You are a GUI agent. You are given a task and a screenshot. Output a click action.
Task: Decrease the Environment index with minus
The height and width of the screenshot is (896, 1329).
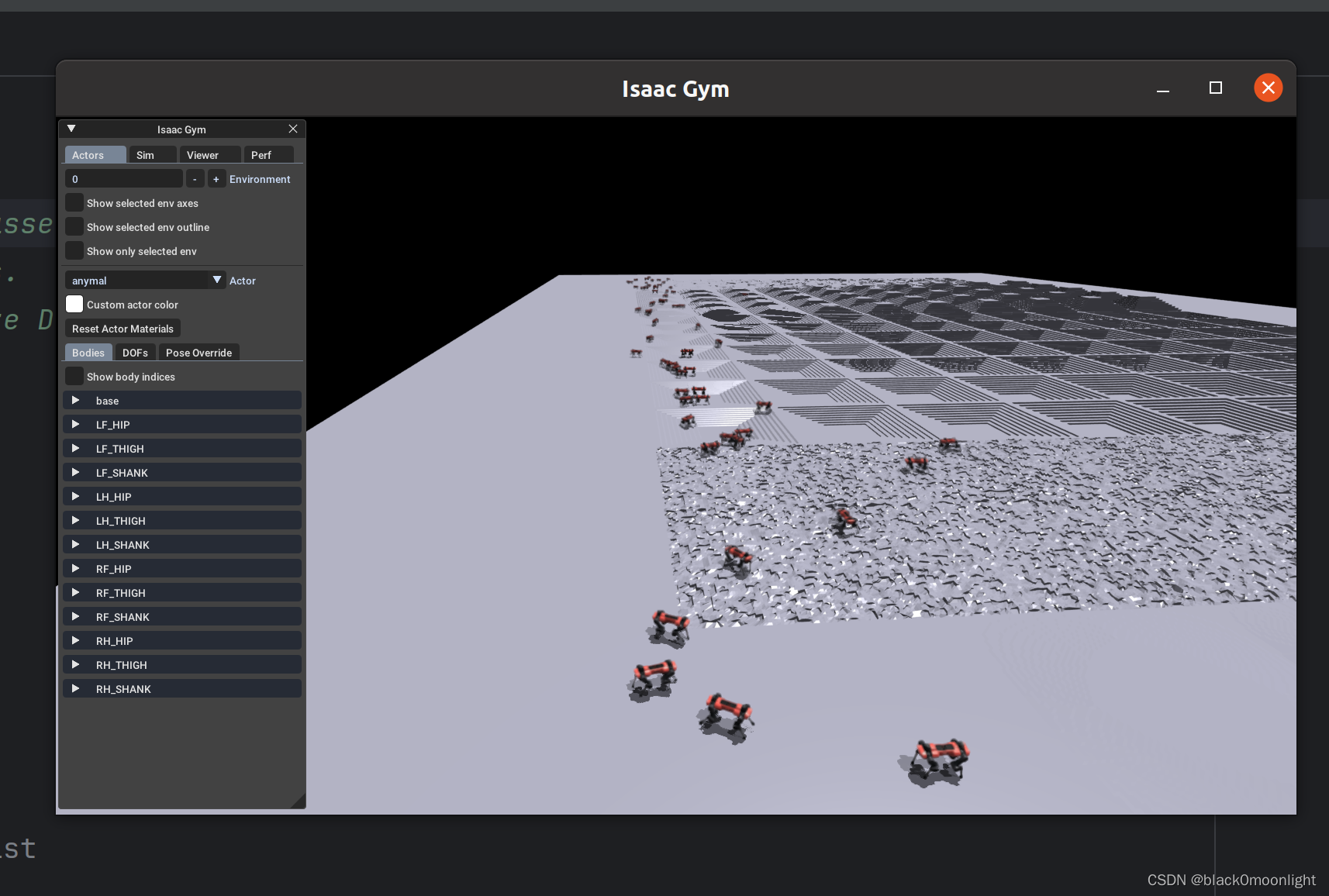(195, 179)
